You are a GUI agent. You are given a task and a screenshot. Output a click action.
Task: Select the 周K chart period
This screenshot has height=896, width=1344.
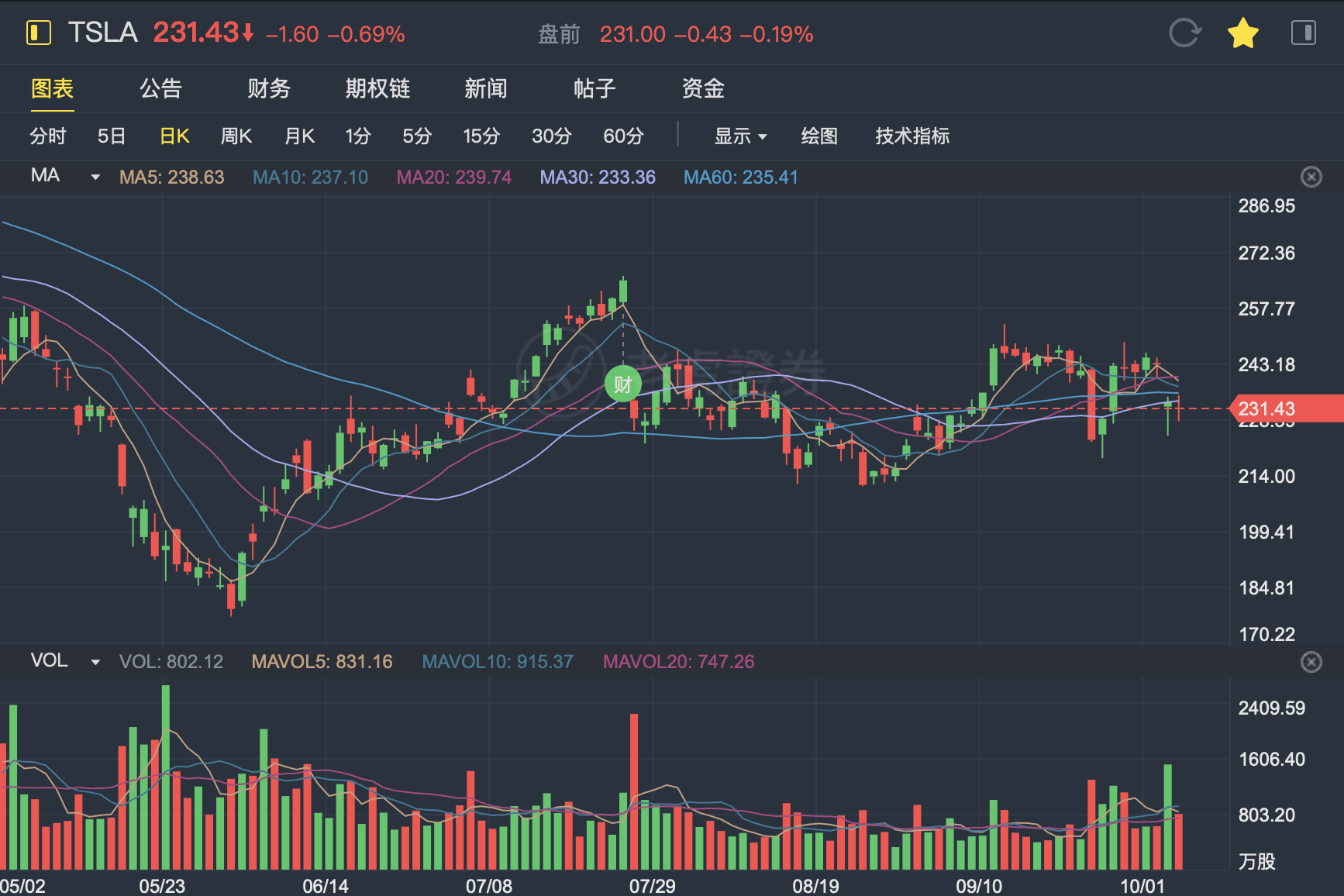236,136
